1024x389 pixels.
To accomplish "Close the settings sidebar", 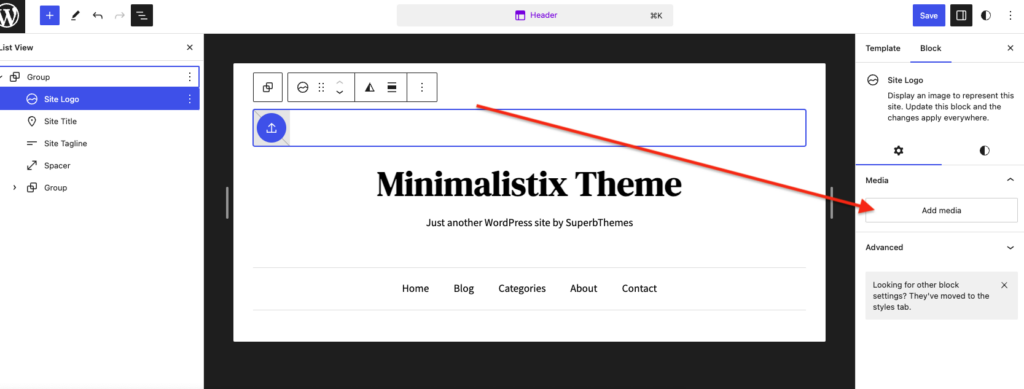I will click(x=1010, y=48).
